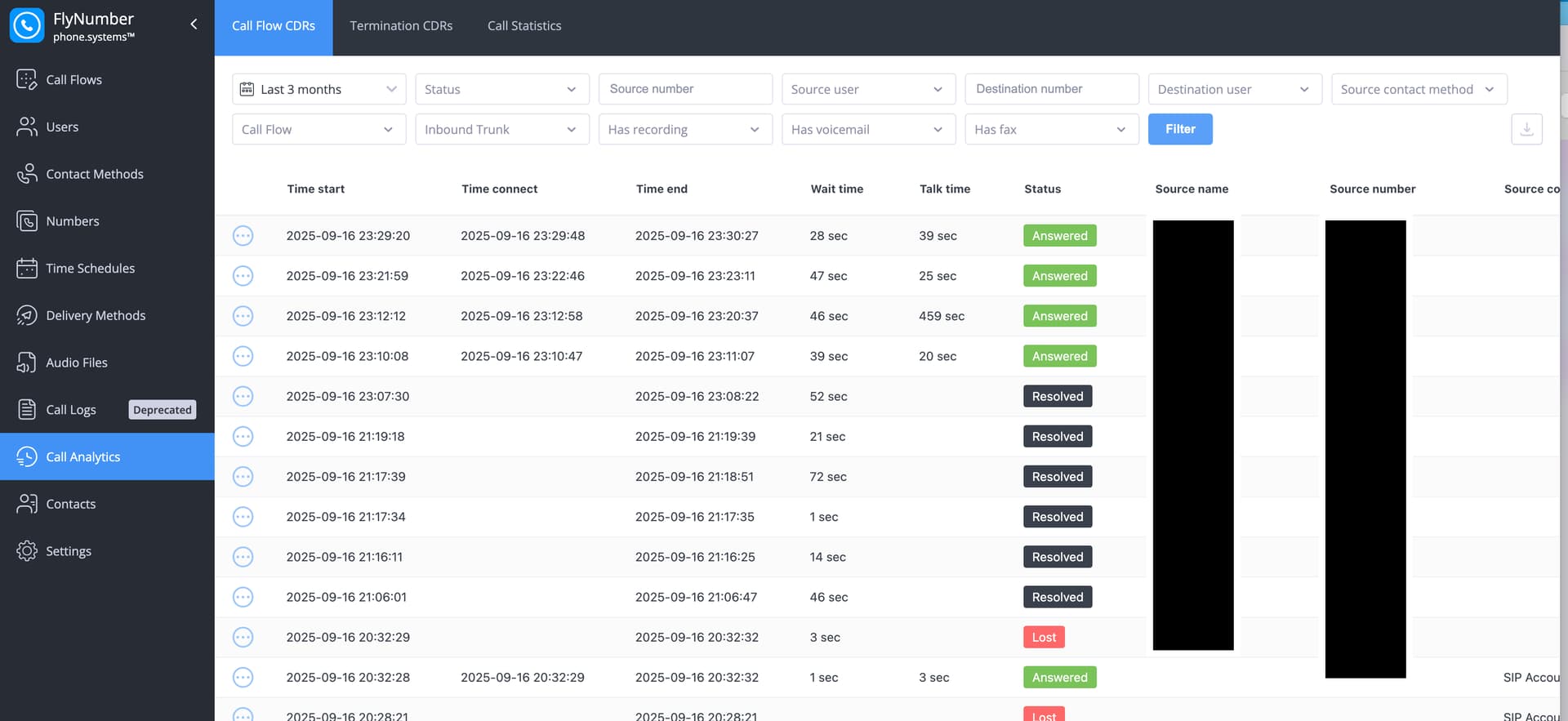Image resolution: width=1568 pixels, height=721 pixels.
Task: Expand the Has recording dropdown
Action: coord(684,129)
